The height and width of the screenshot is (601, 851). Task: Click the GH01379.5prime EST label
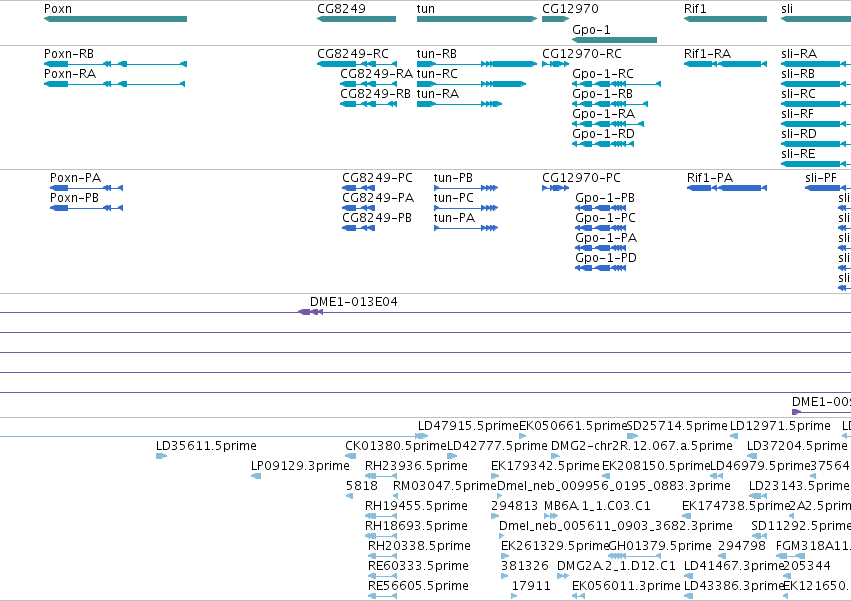pos(660,546)
